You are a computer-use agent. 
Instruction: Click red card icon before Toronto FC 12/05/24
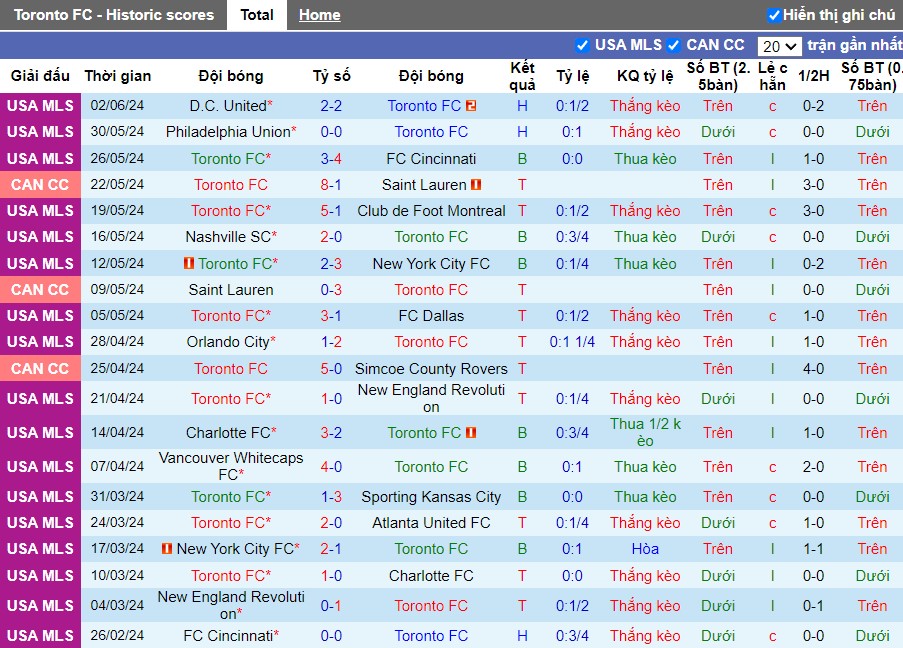(189, 263)
